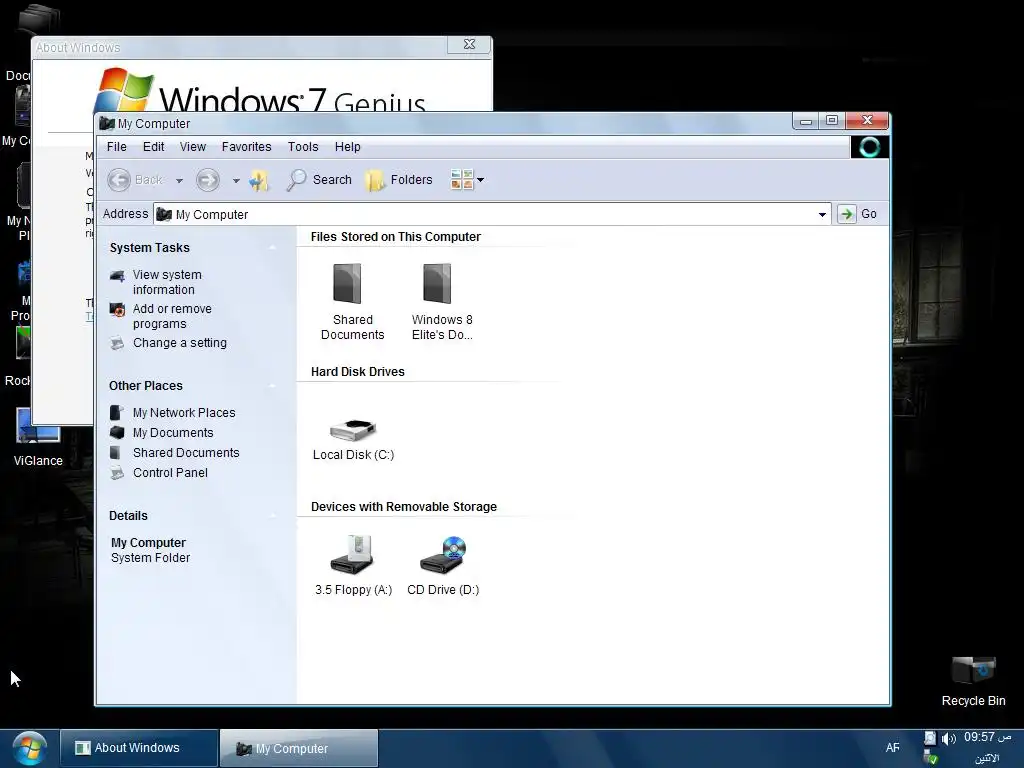Close the About Windows dialog
This screenshot has height=768, width=1024.
469,44
